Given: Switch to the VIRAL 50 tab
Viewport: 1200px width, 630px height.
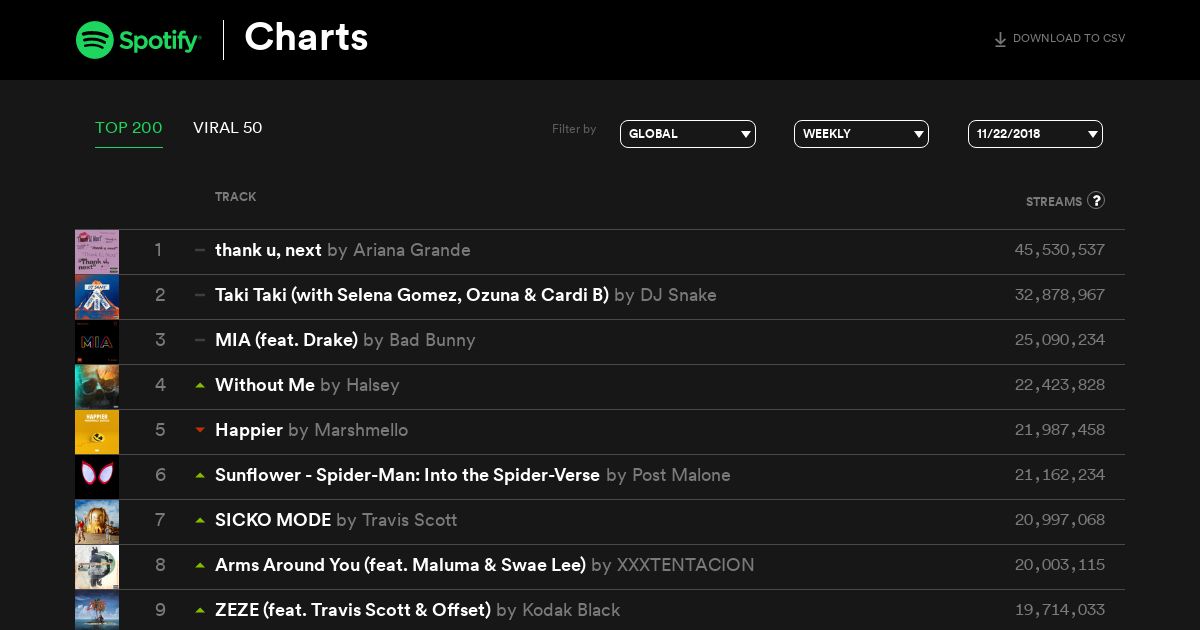Looking at the screenshot, I should [x=228, y=128].
